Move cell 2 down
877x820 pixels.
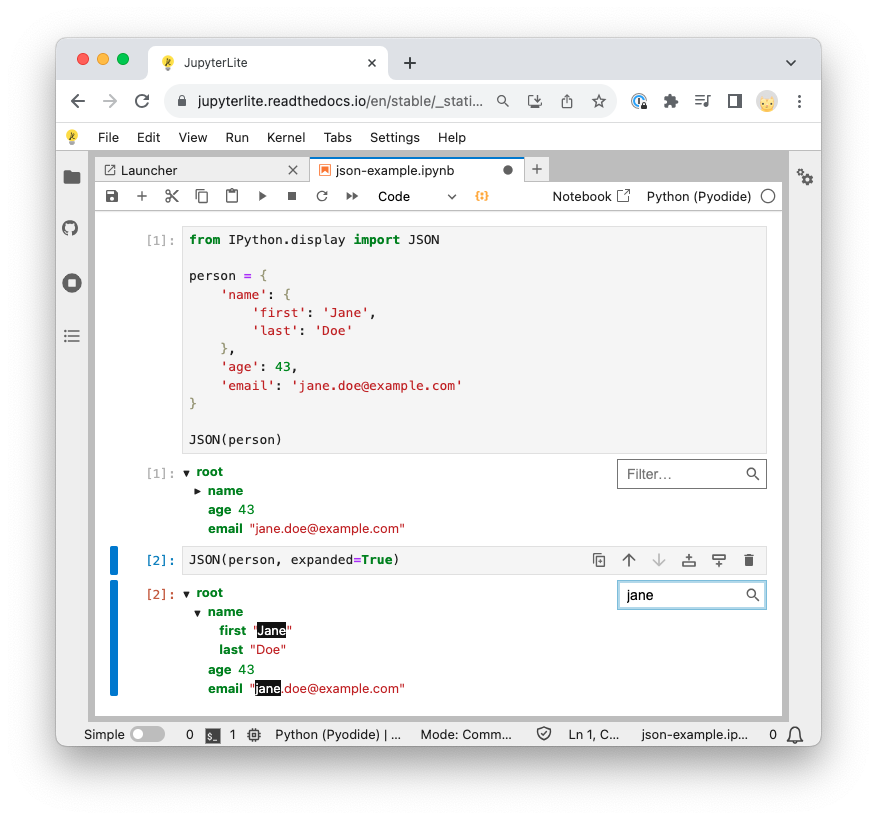coord(659,560)
